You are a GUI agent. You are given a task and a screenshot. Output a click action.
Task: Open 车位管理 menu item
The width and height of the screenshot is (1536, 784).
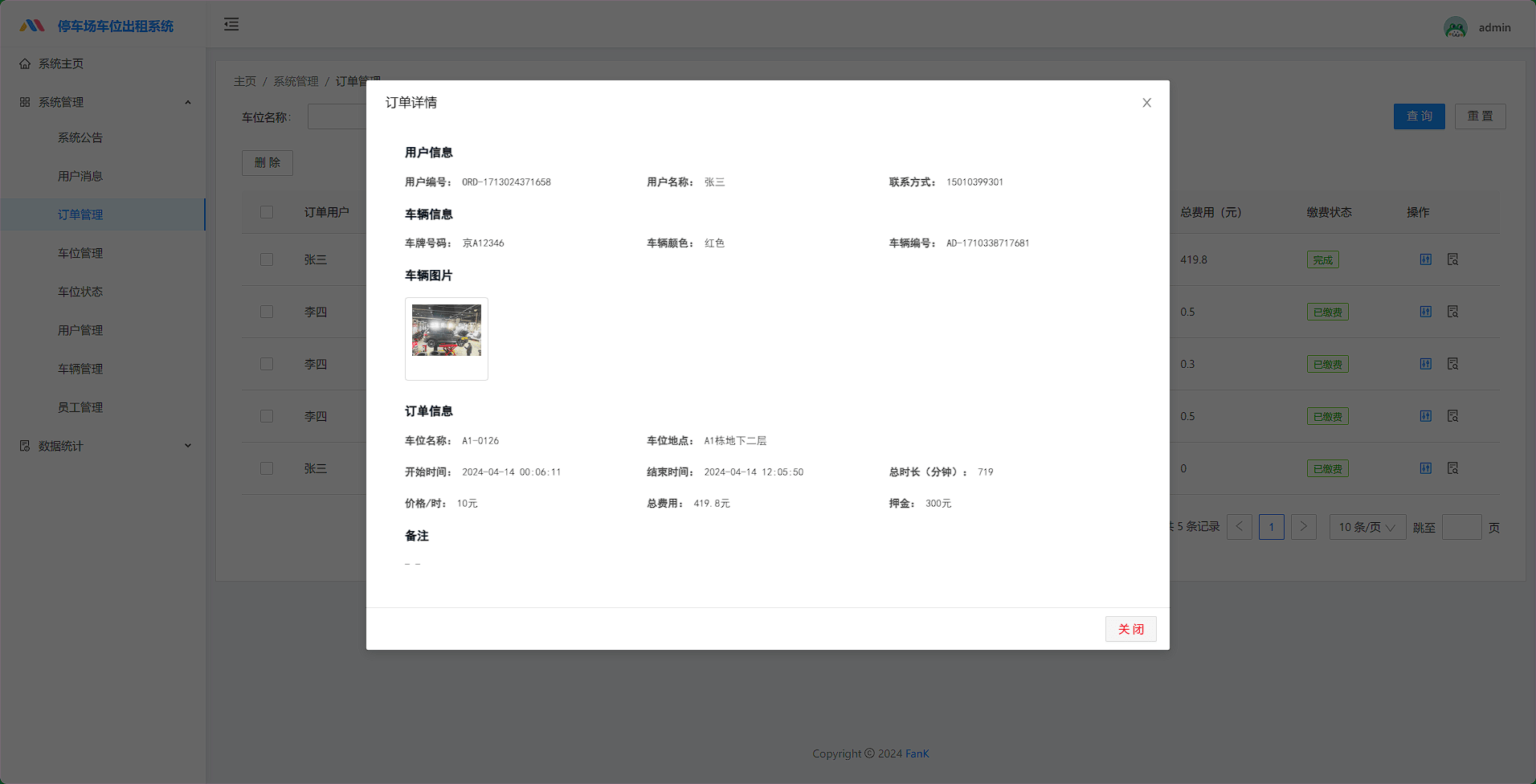click(103, 253)
